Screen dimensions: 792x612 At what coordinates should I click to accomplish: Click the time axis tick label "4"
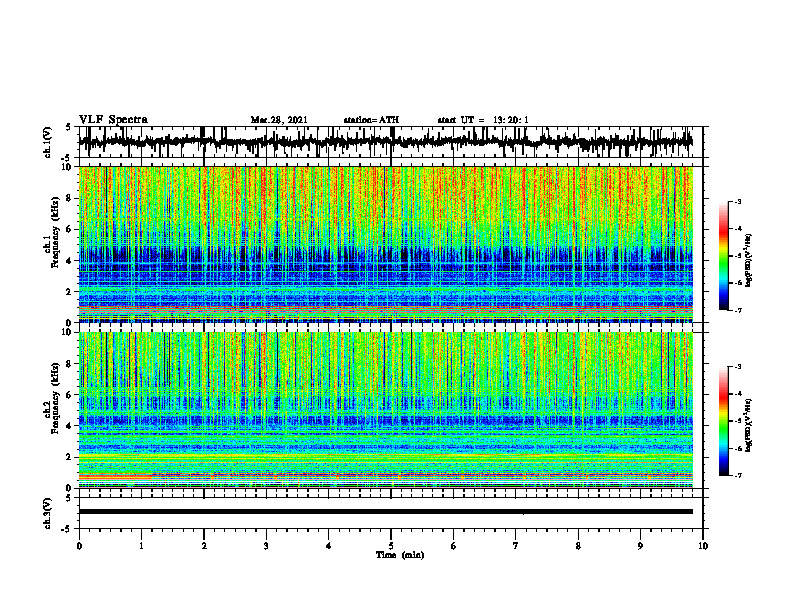[x=329, y=546]
